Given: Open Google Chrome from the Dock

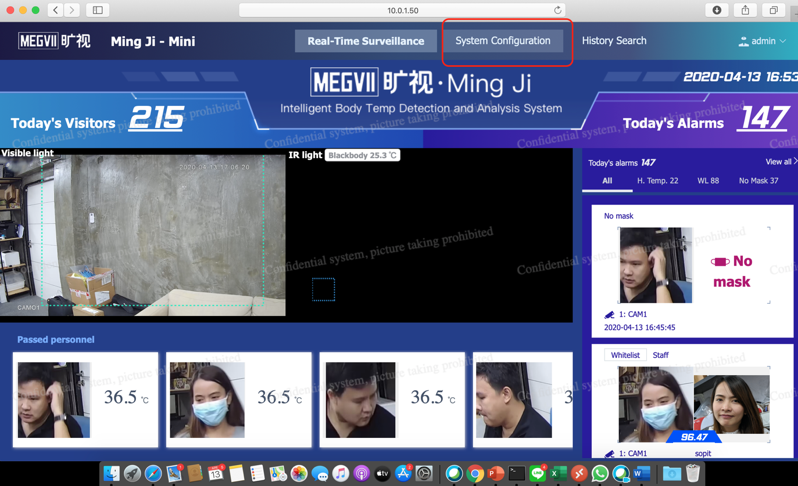Looking at the screenshot, I should 475,474.
